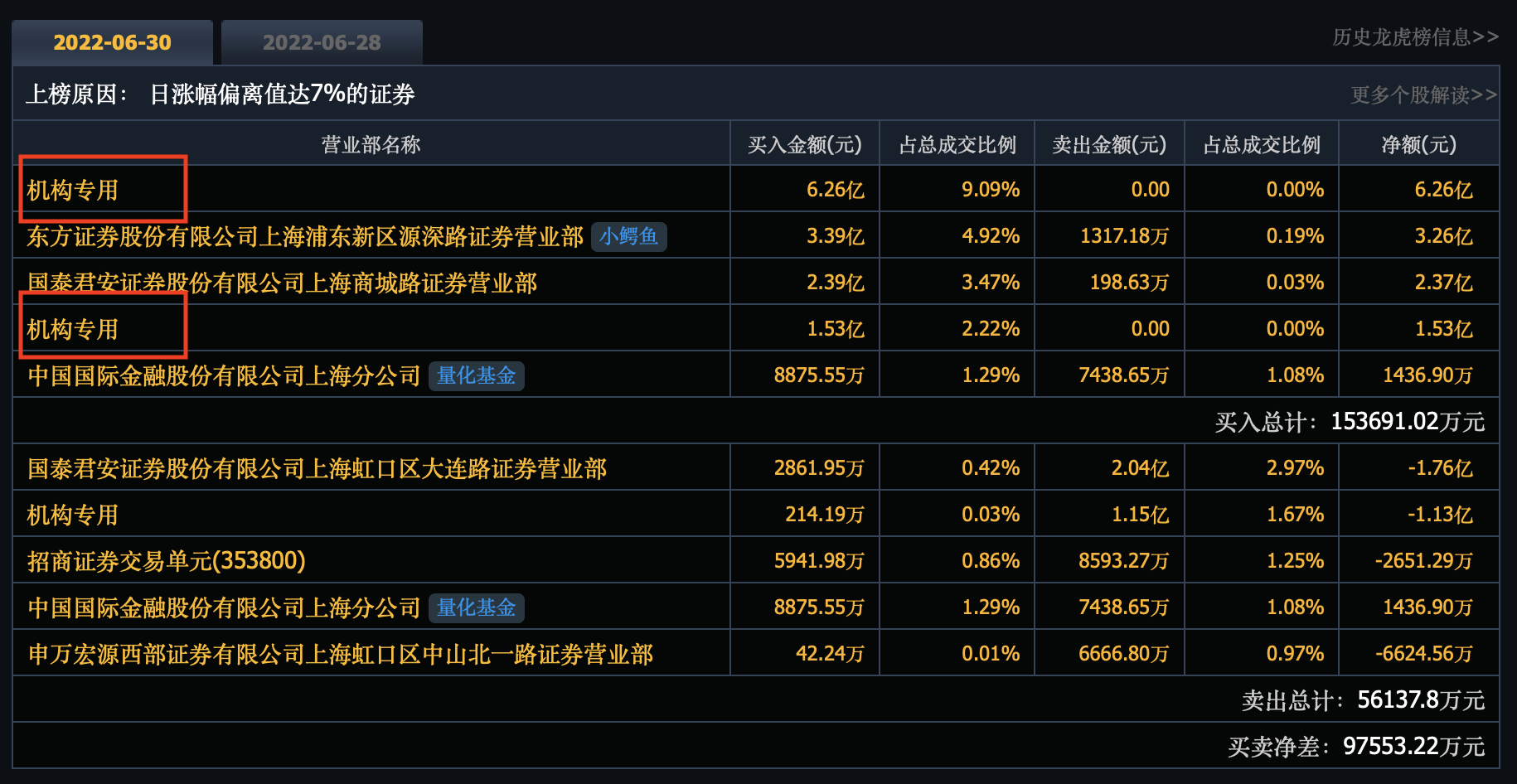Screen dimensions: 1517x784
Task: Open 申万宏源西部证券上海虹口区中山北一路 entry
Action: click(x=340, y=655)
